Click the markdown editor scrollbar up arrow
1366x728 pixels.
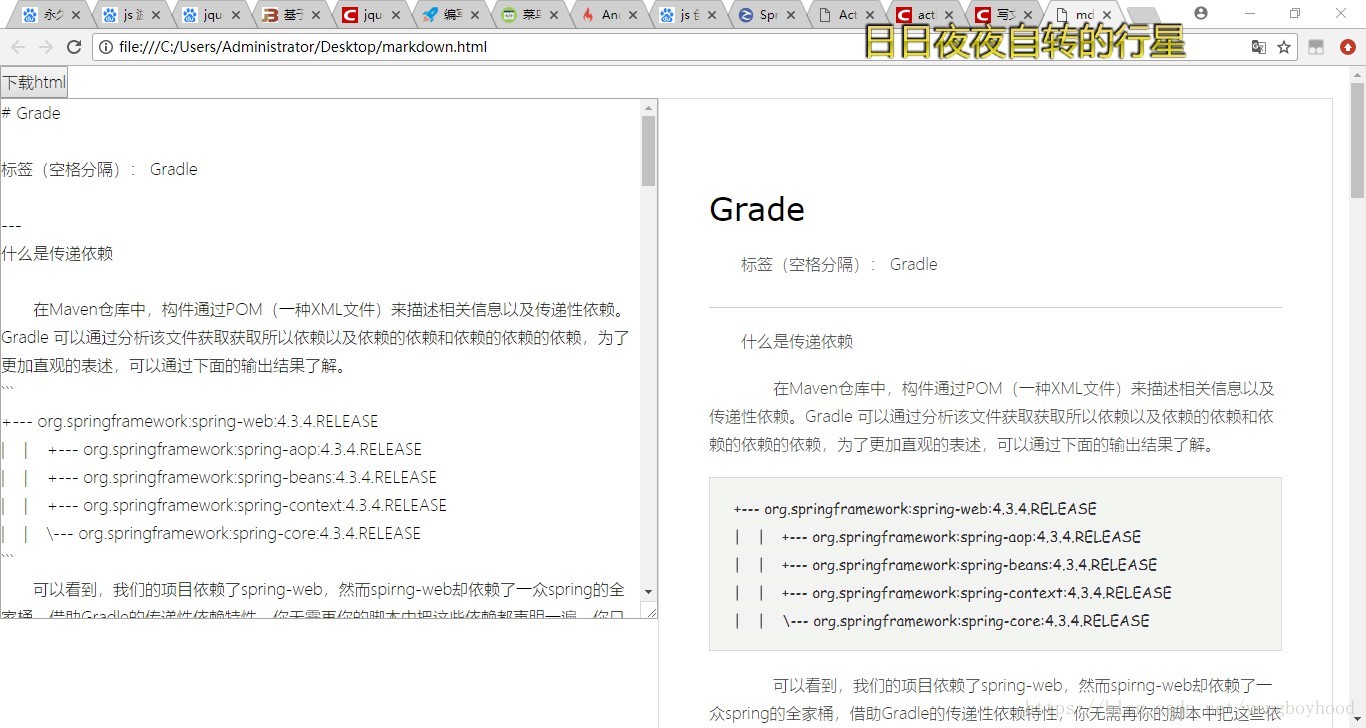coord(648,107)
